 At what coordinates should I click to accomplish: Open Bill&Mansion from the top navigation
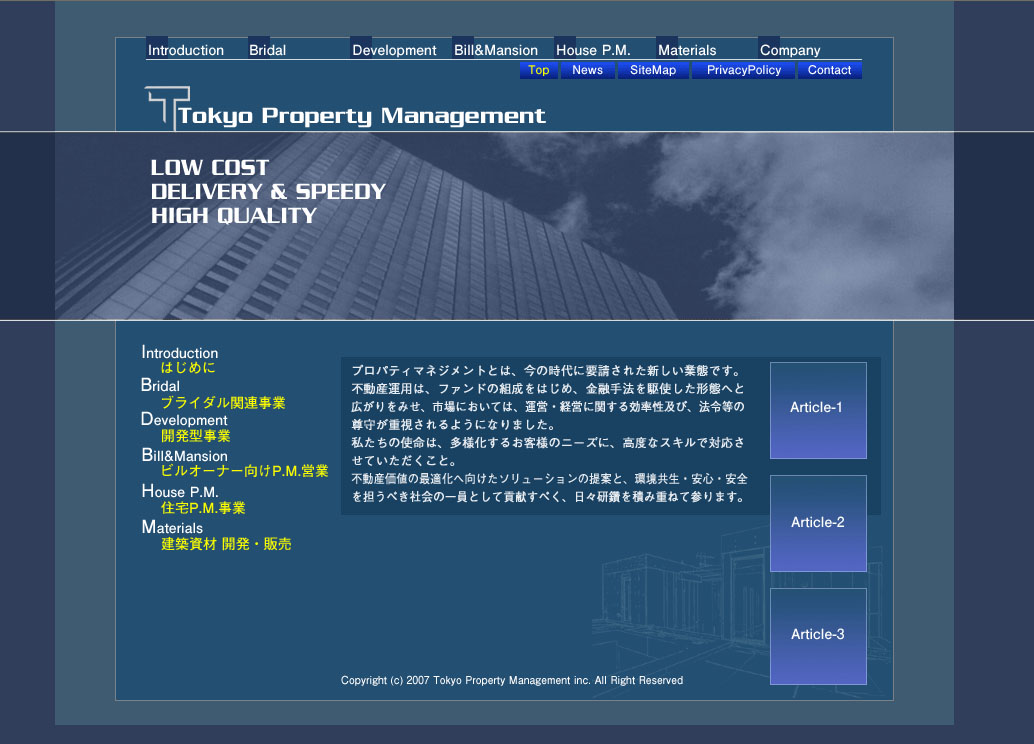pyautogui.click(x=496, y=50)
